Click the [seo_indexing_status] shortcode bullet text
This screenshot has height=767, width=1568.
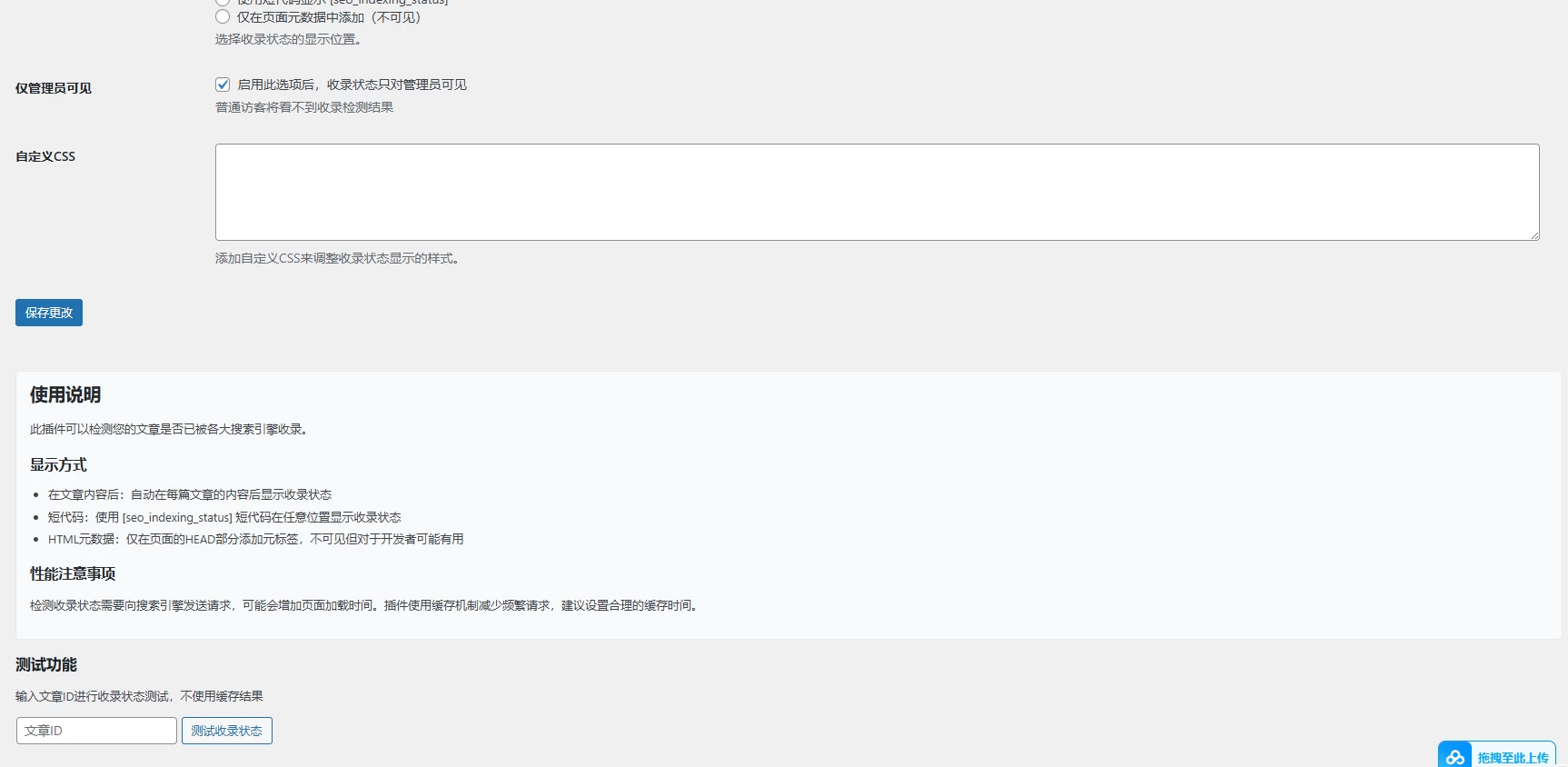[224, 517]
